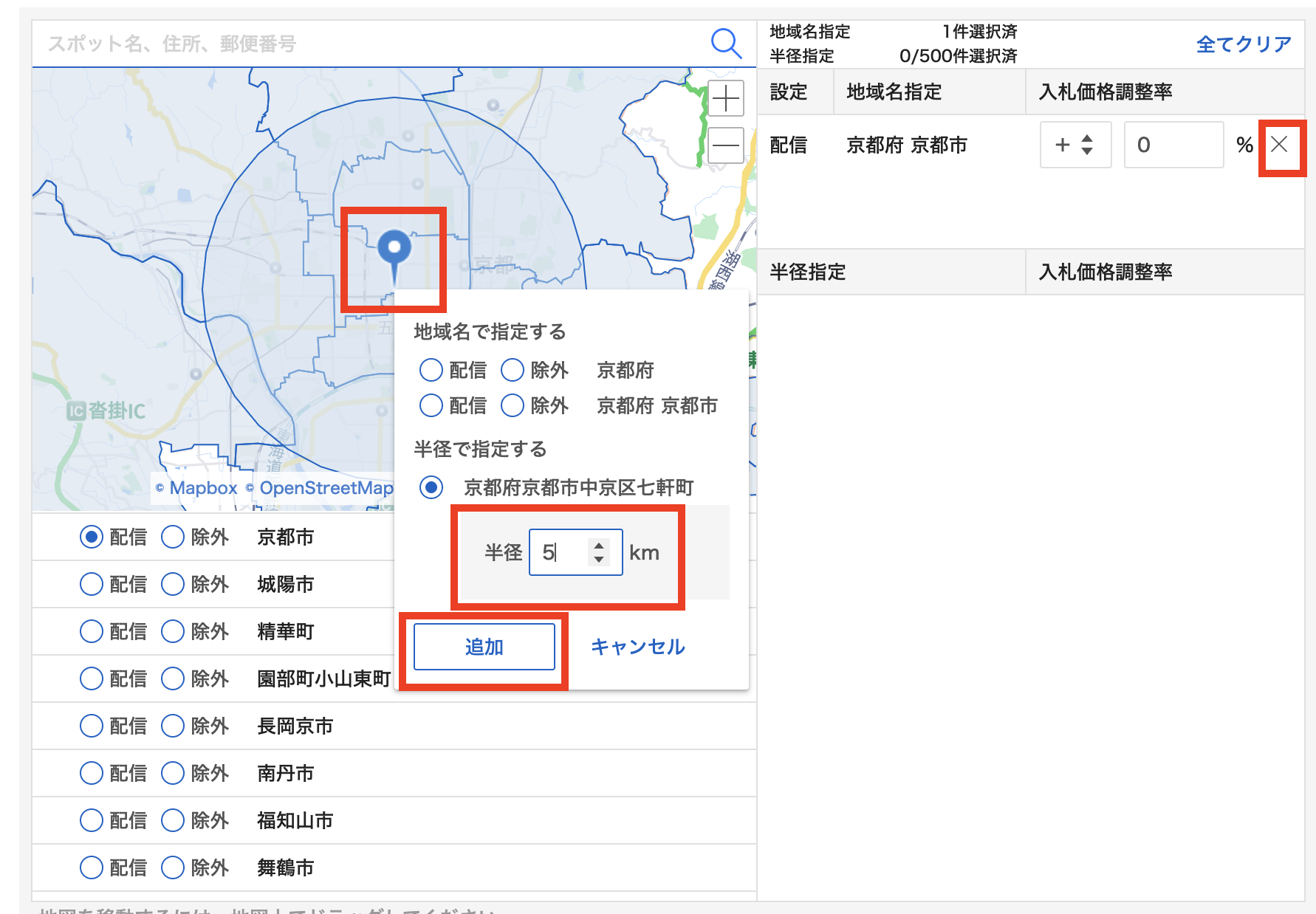Zoom out the map with minus button
The image size is (1316, 914).
[725, 145]
